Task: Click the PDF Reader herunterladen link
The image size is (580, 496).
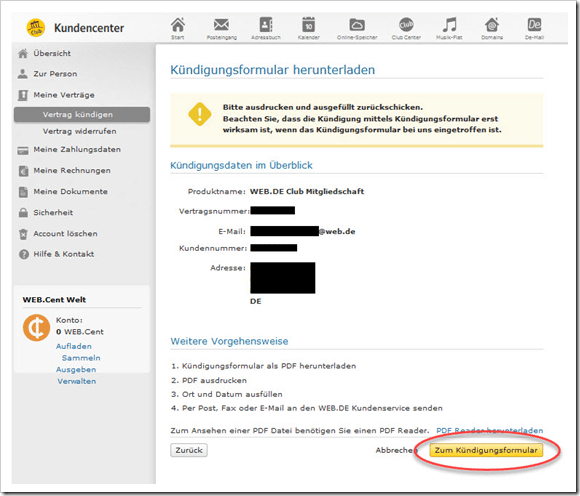Action: pyautogui.click(x=490, y=431)
